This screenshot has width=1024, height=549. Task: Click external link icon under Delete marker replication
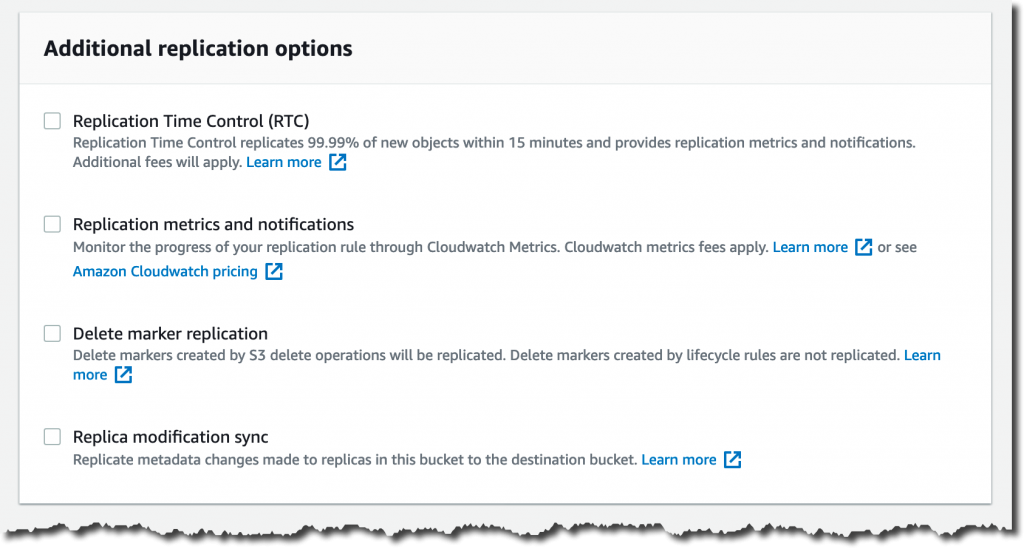(123, 375)
